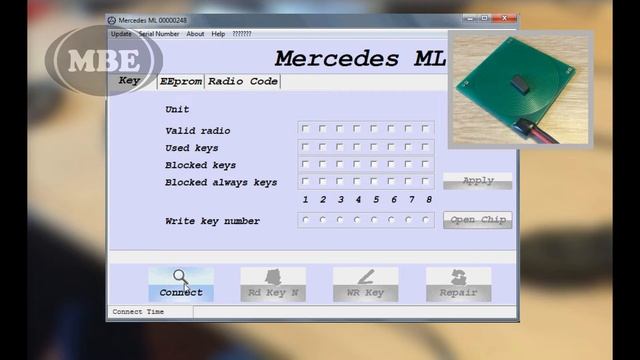Check Blocked always keys checkbox for key 1
Image resolution: width=640 pixels, height=360 pixels.
[x=305, y=181]
